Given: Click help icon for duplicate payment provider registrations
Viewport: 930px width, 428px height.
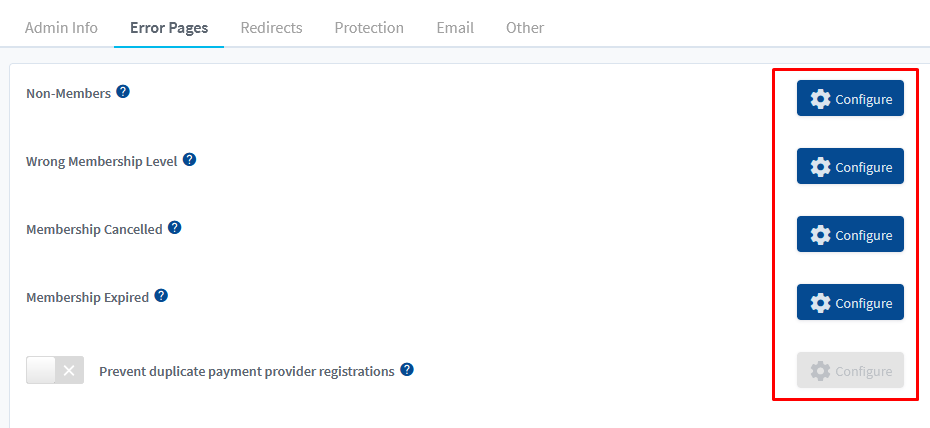Looking at the screenshot, I should point(407,370).
